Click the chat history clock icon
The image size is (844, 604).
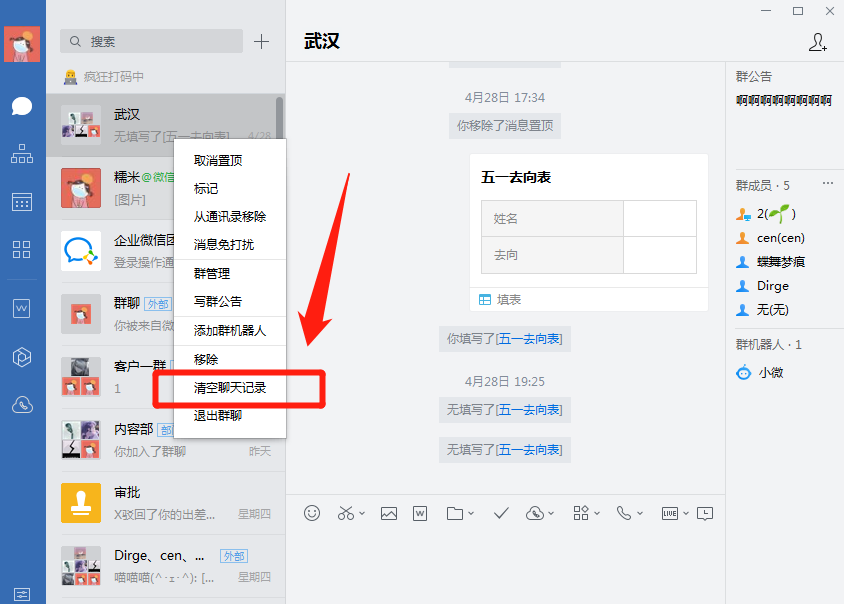point(705,514)
